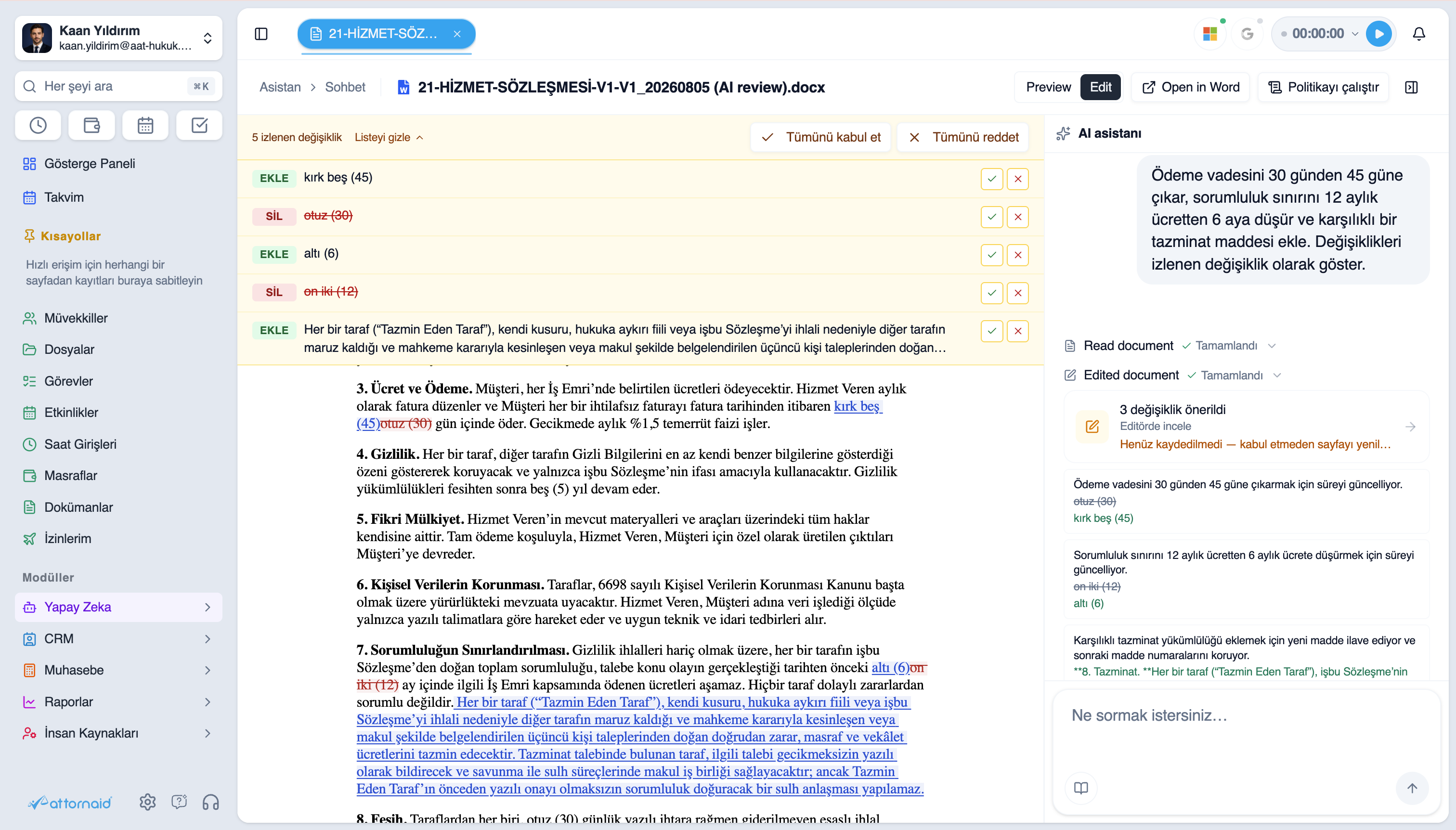Screen dimensions: 1456x830
Task: Start the timer with the play button
Action: point(1378,34)
